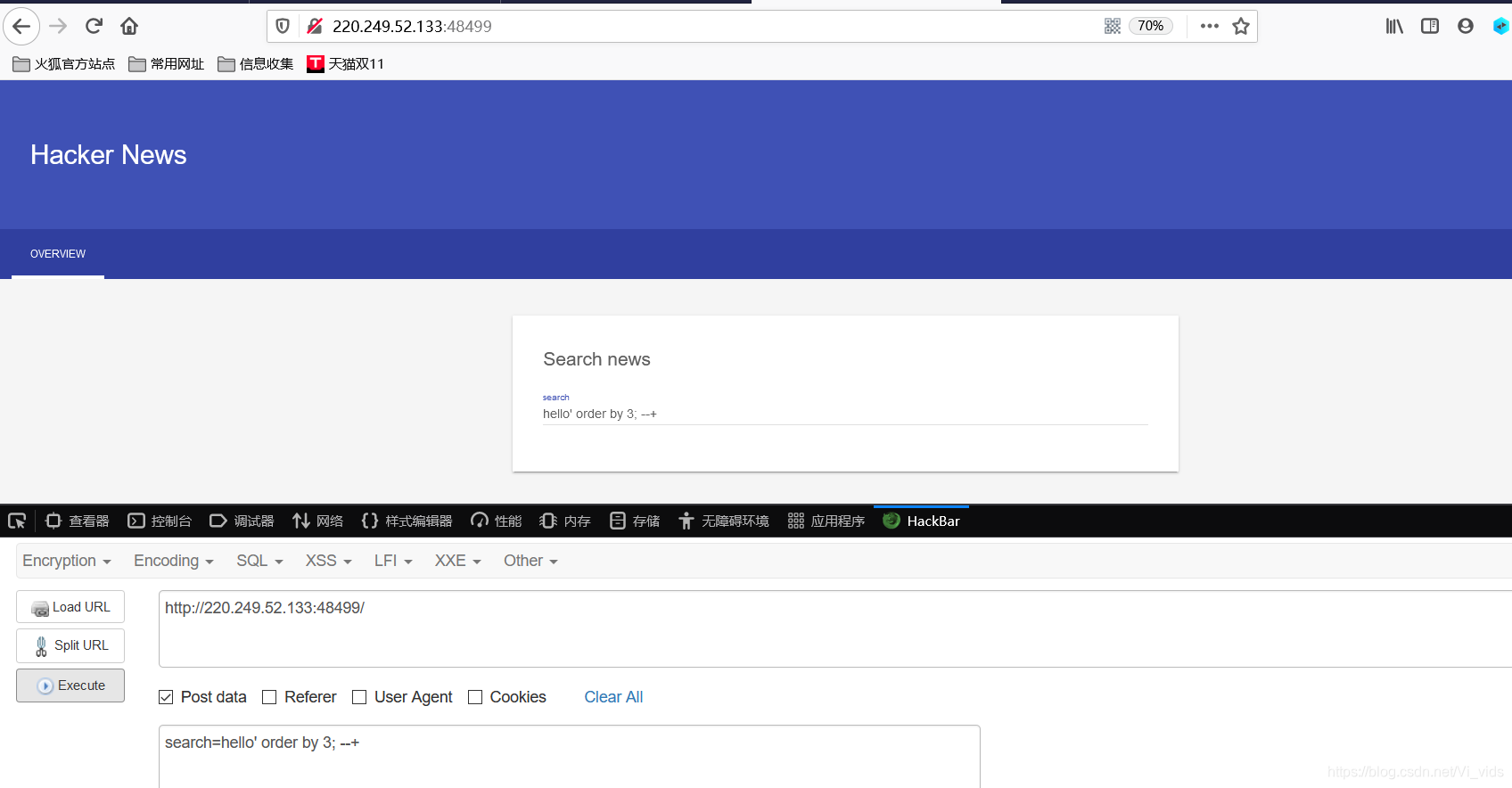Go back to the previous page

click(21, 26)
